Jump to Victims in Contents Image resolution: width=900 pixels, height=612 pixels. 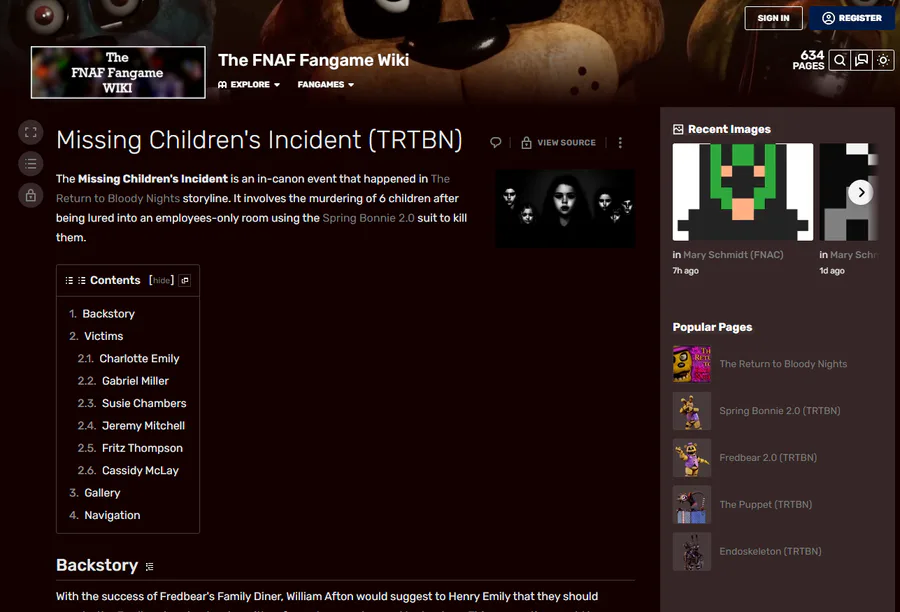click(103, 336)
